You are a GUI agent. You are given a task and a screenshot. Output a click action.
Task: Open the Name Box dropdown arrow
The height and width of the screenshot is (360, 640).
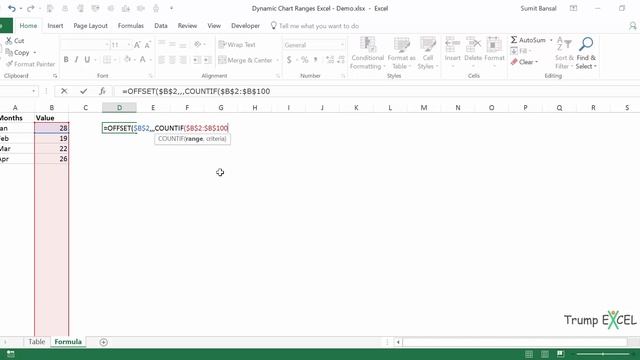tap(33, 91)
